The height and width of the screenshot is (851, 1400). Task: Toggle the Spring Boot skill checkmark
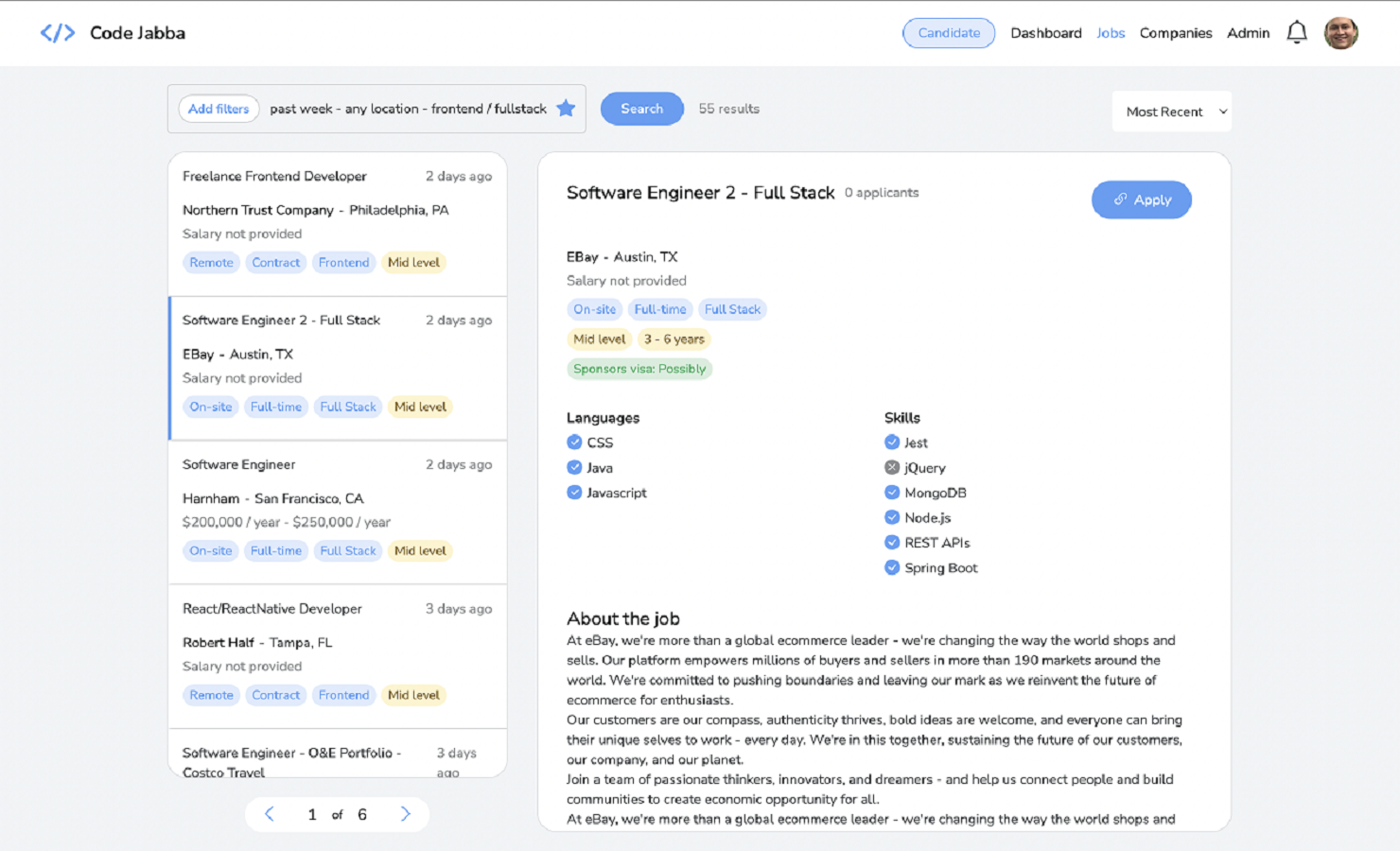(x=891, y=567)
